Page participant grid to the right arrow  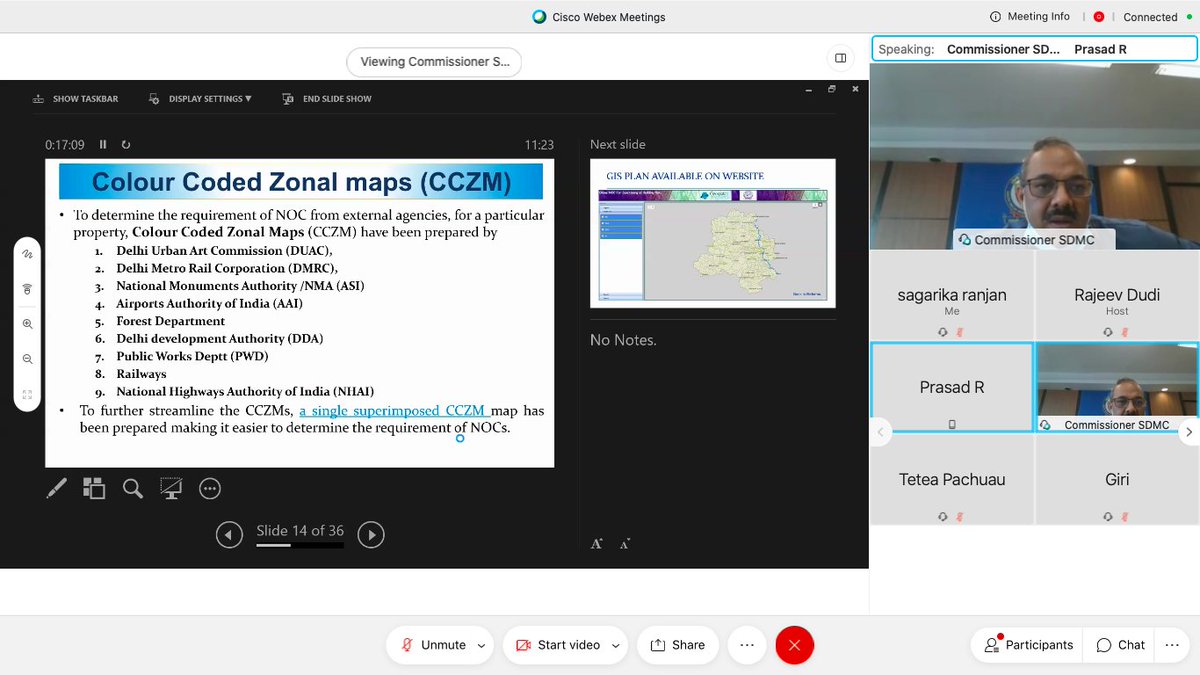(x=1189, y=432)
